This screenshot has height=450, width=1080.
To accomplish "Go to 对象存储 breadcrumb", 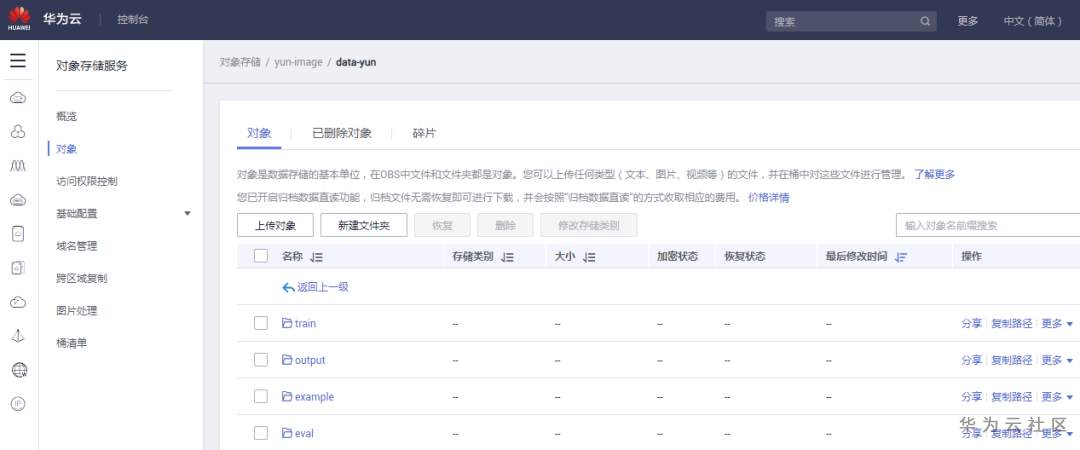I will coord(240,62).
